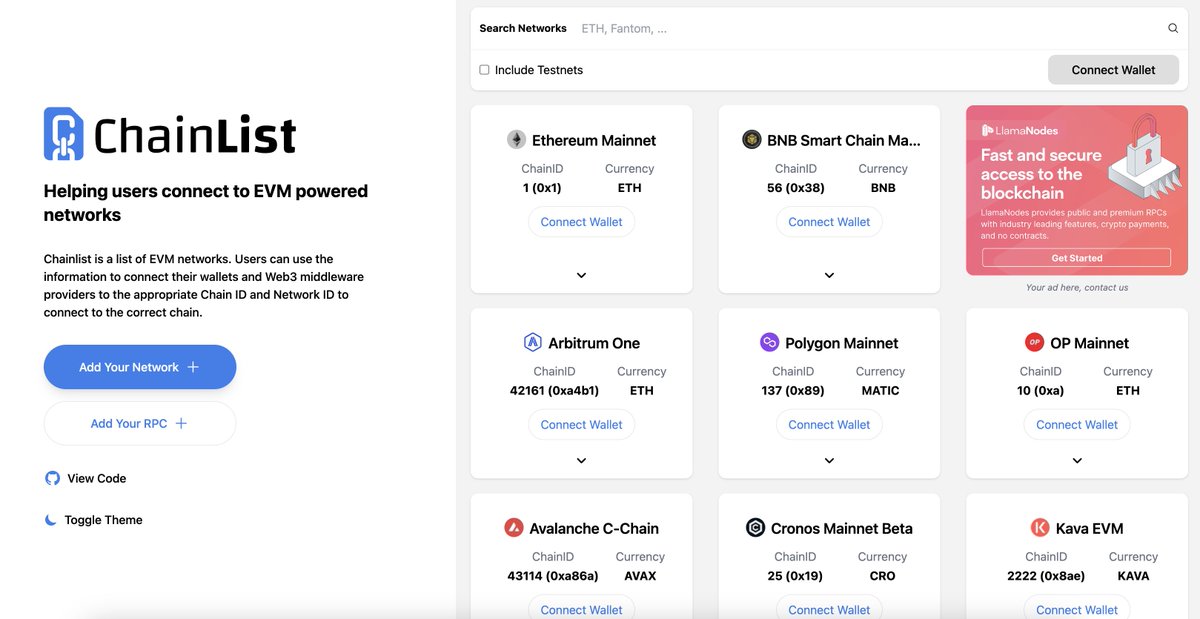Image resolution: width=1200 pixels, height=619 pixels.
Task: Click Get Started in the LlamaNodes ad
Action: (x=1076, y=257)
